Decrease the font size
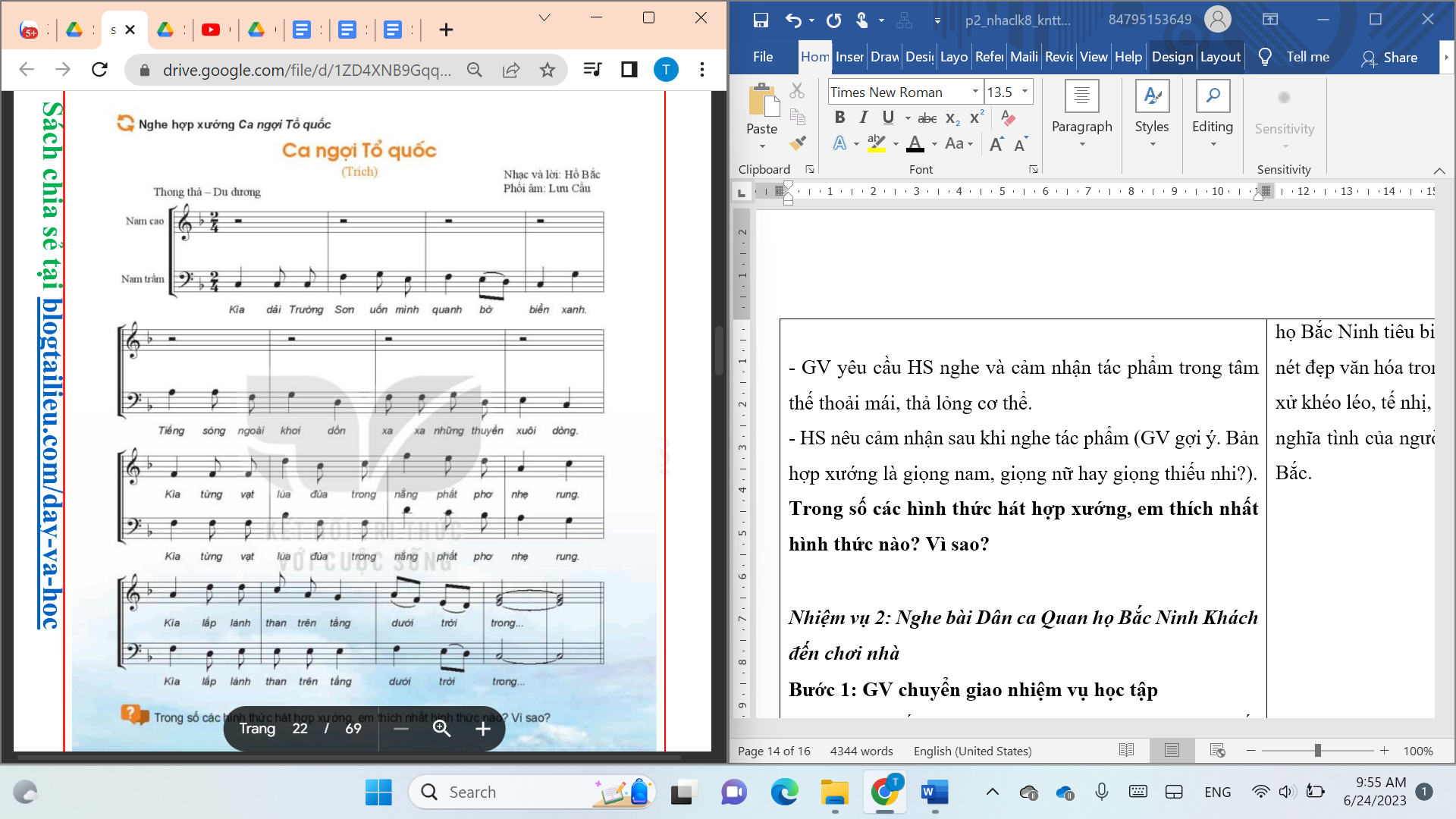This screenshot has width=1456, height=819. tap(1021, 144)
